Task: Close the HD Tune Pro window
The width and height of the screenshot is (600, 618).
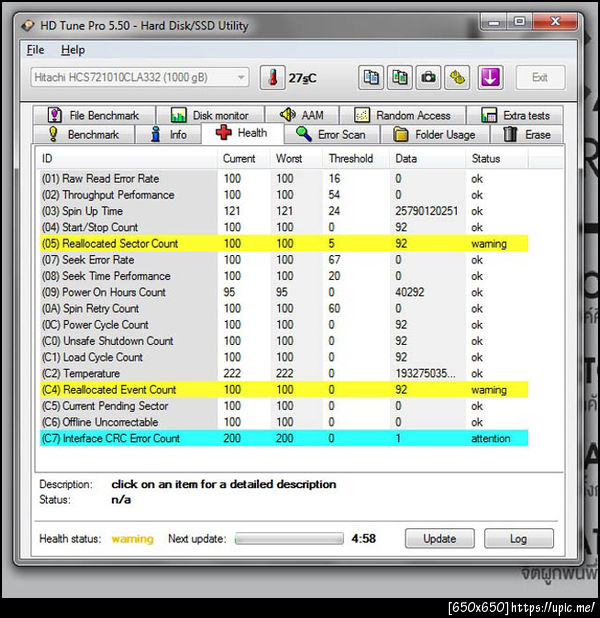Action: pos(555,22)
